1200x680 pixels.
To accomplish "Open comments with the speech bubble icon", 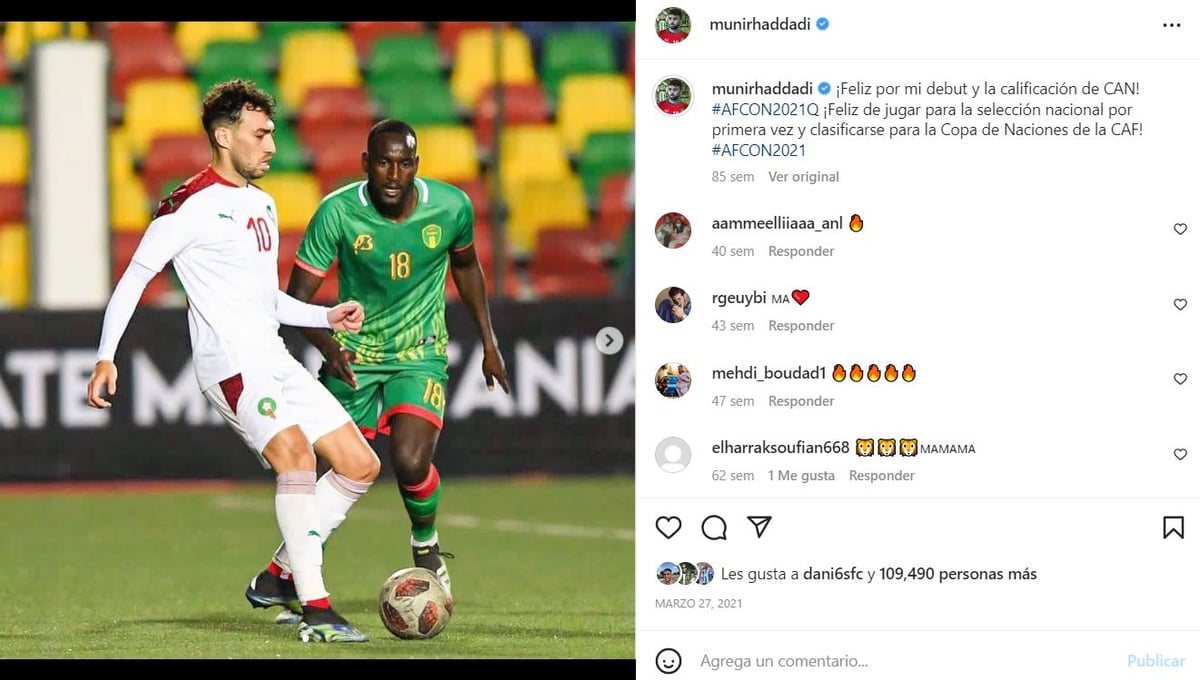I will click(714, 527).
